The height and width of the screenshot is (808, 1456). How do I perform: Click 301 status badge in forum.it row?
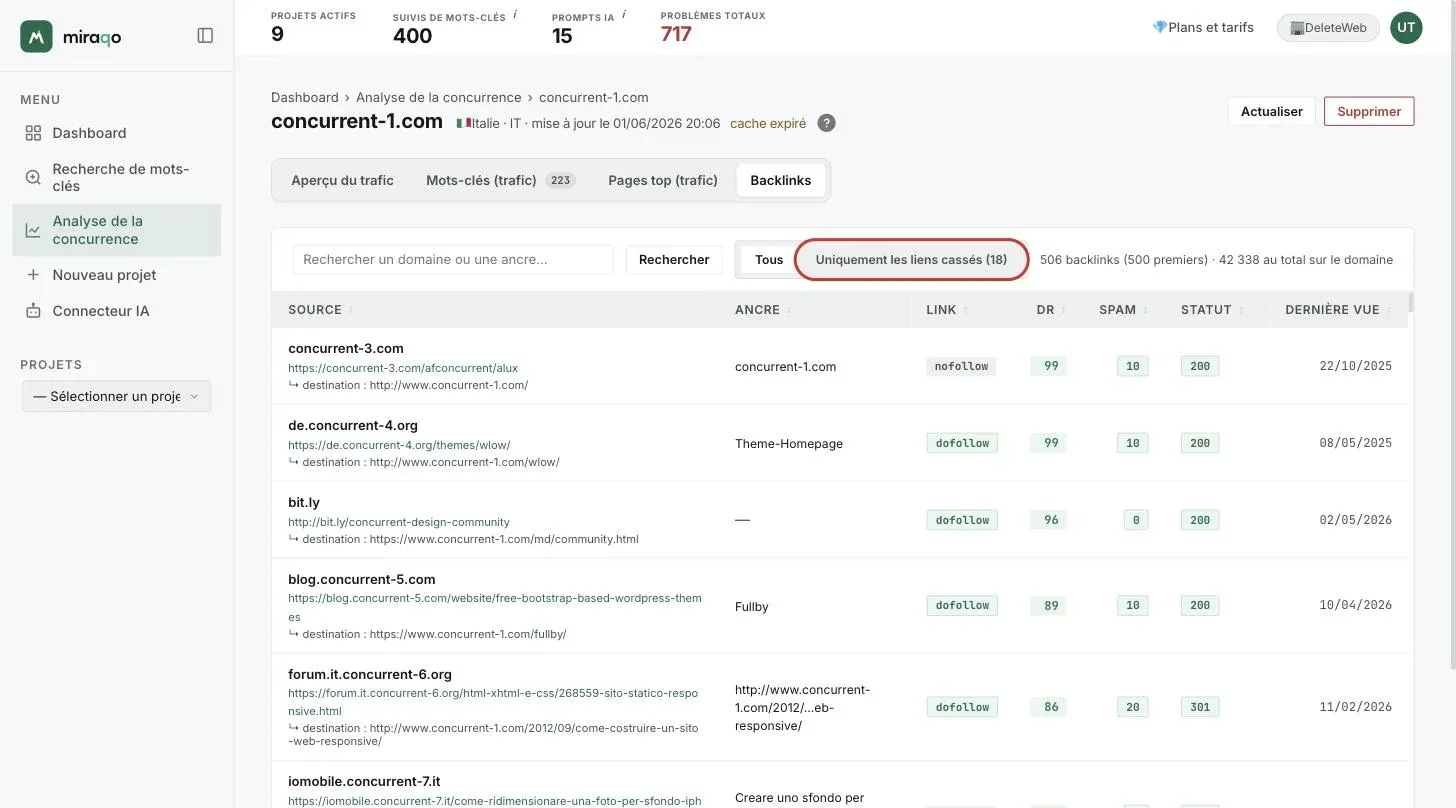1200,707
